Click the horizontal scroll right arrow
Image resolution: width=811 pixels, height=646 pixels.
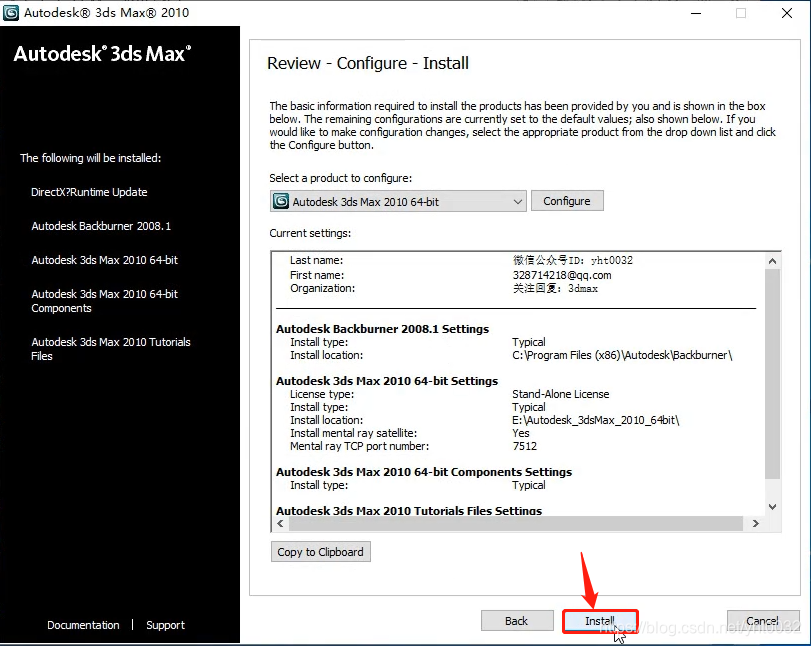[756, 523]
